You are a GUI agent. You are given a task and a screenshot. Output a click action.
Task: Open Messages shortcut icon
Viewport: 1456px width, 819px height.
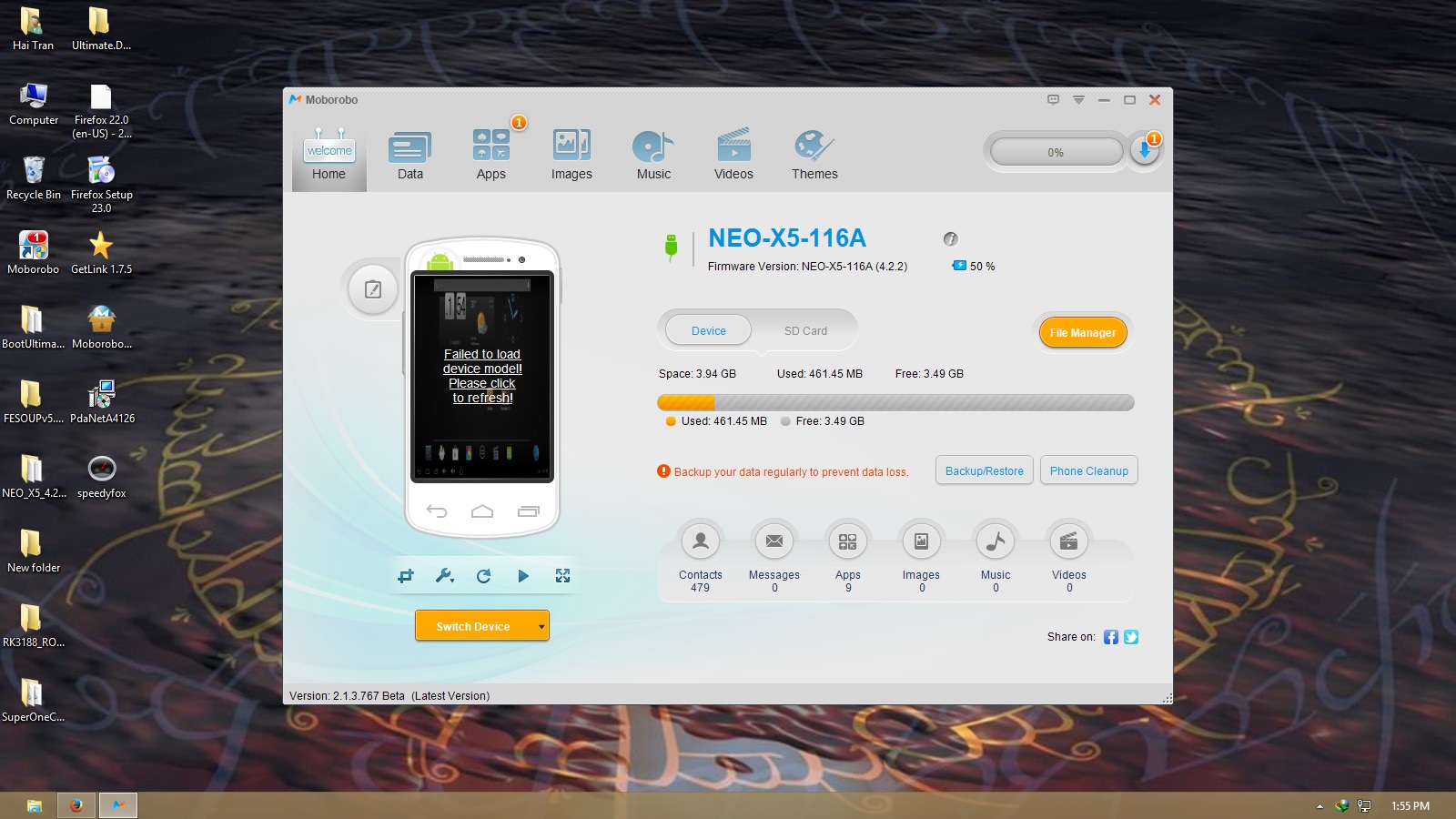774,541
